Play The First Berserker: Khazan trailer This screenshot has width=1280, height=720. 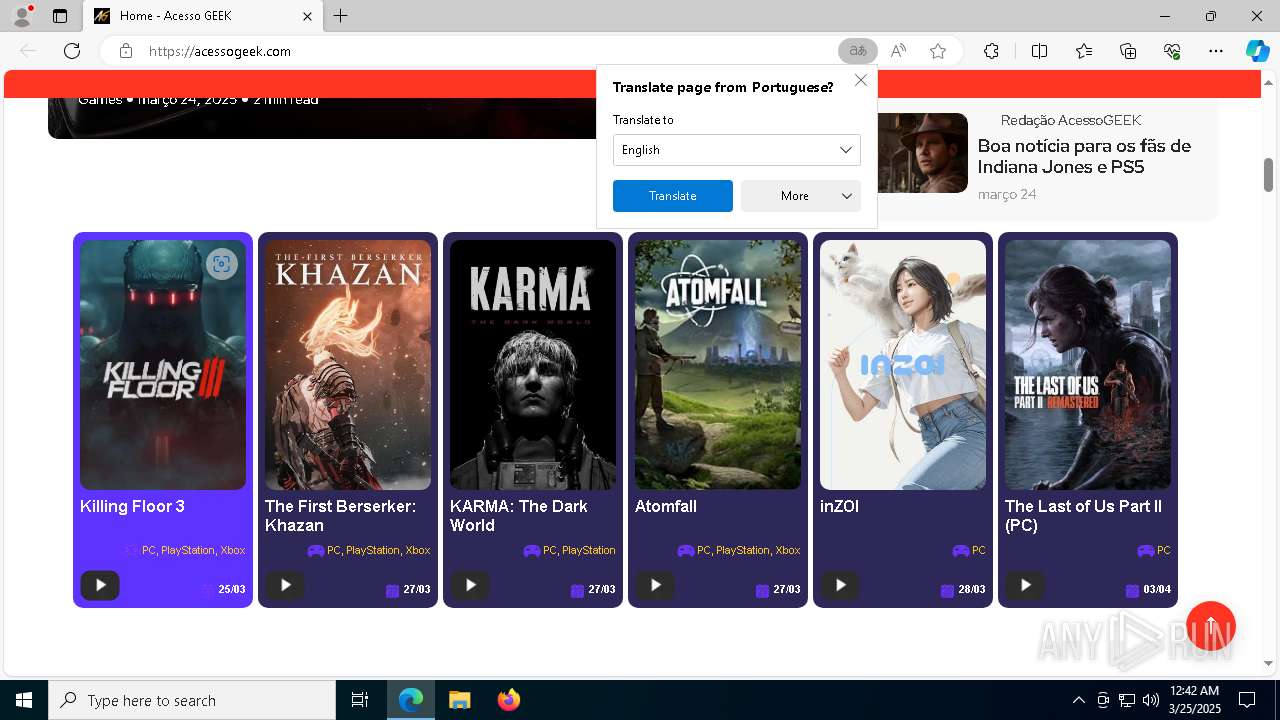coord(285,585)
